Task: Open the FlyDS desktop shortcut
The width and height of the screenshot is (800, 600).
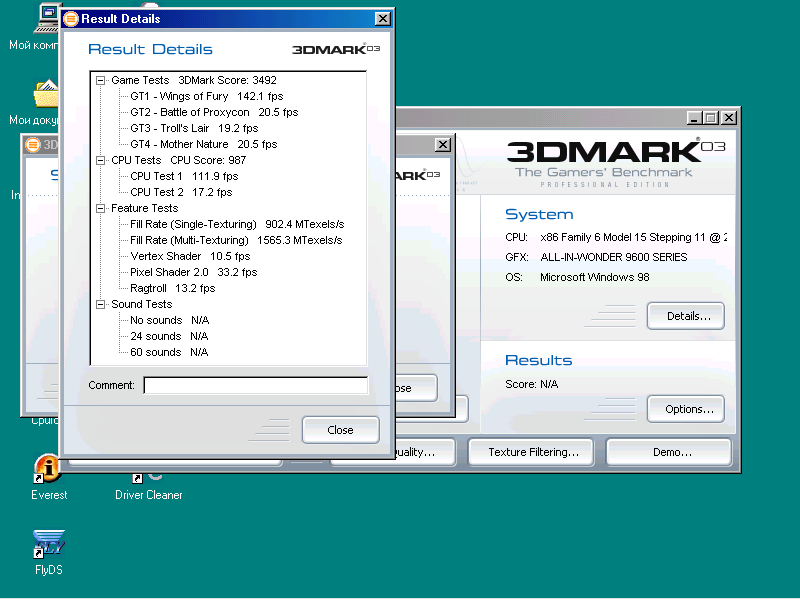Action: [x=48, y=545]
